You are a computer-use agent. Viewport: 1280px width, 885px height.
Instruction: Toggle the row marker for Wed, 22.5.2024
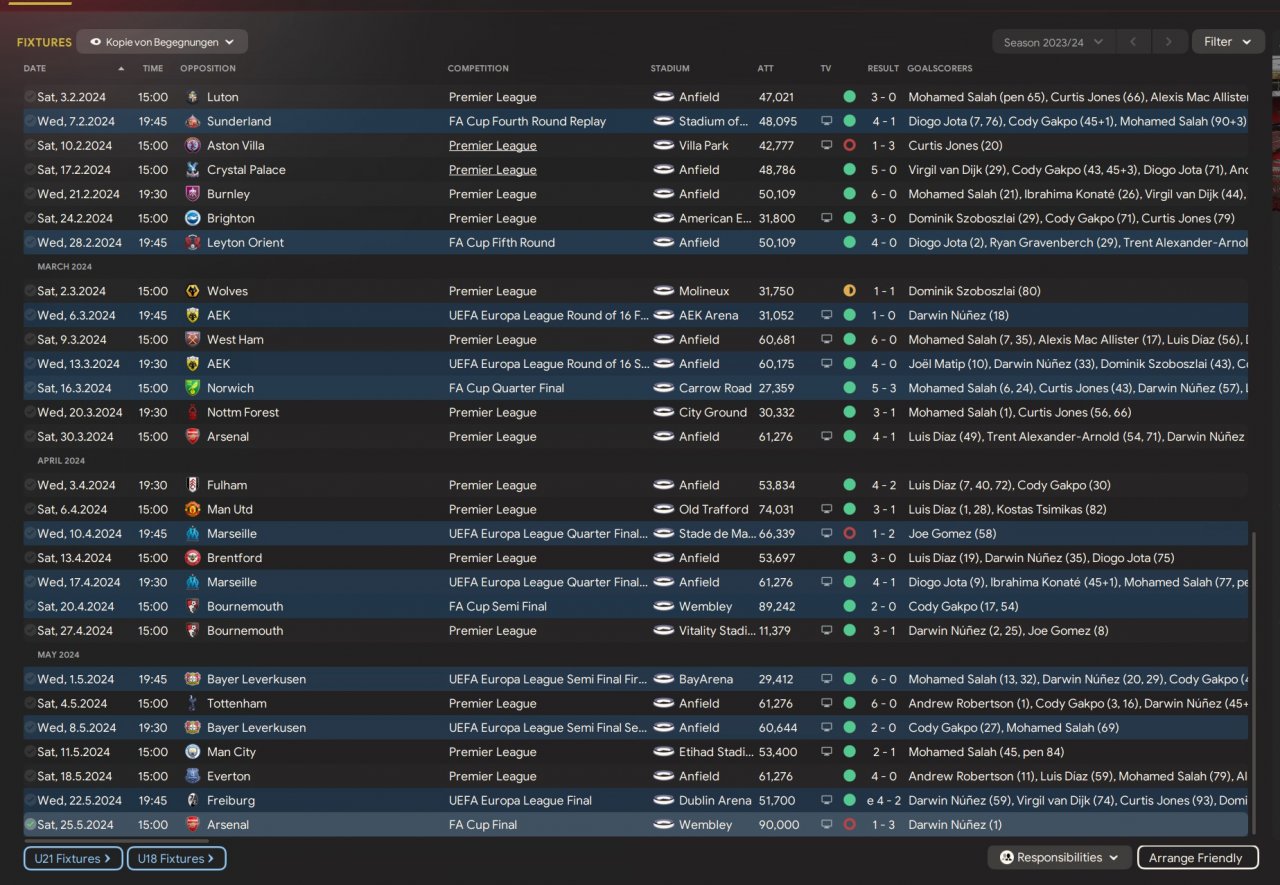click(30, 800)
